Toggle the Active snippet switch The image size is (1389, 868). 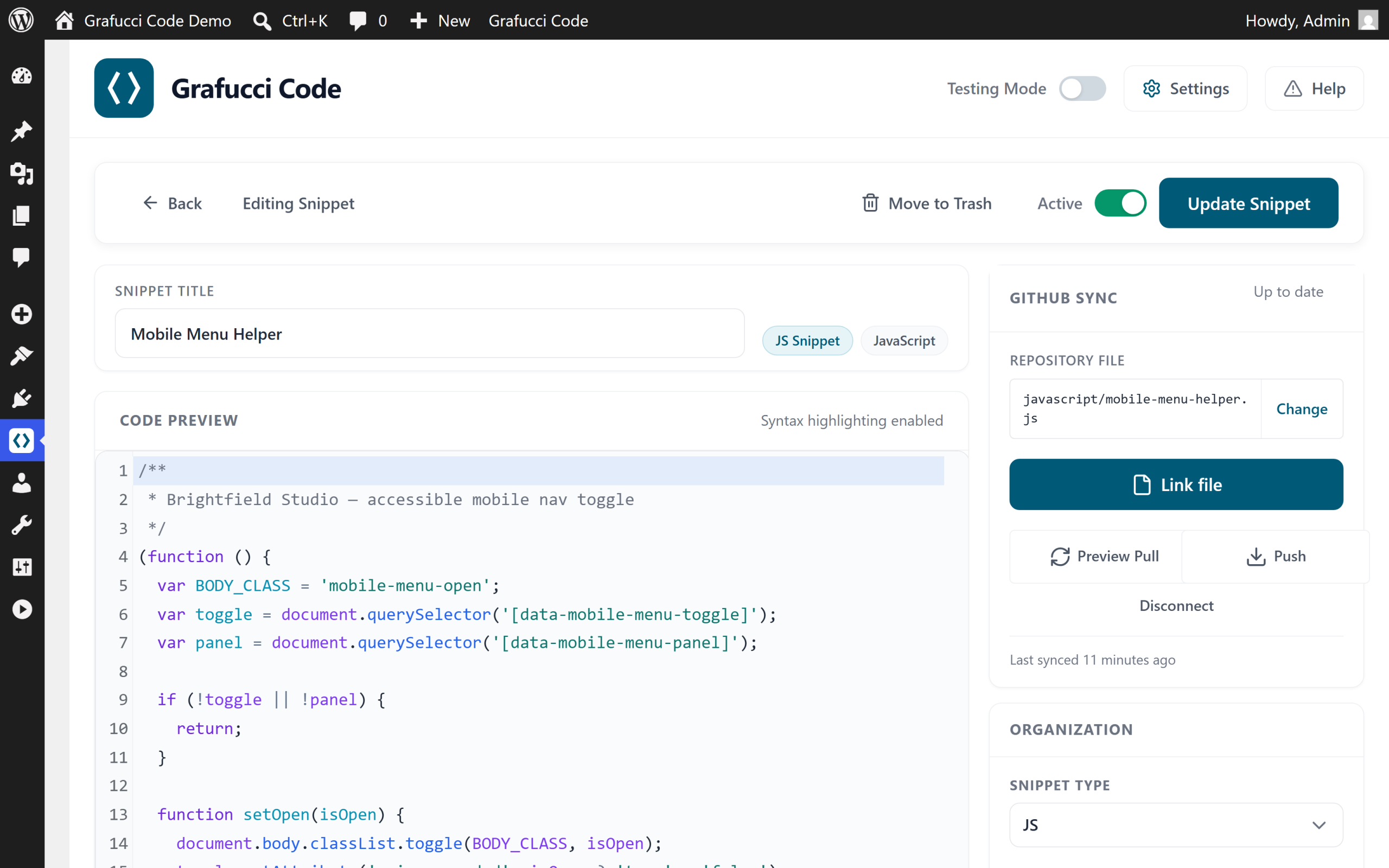pyautogui.click(x=1120, y=203)
